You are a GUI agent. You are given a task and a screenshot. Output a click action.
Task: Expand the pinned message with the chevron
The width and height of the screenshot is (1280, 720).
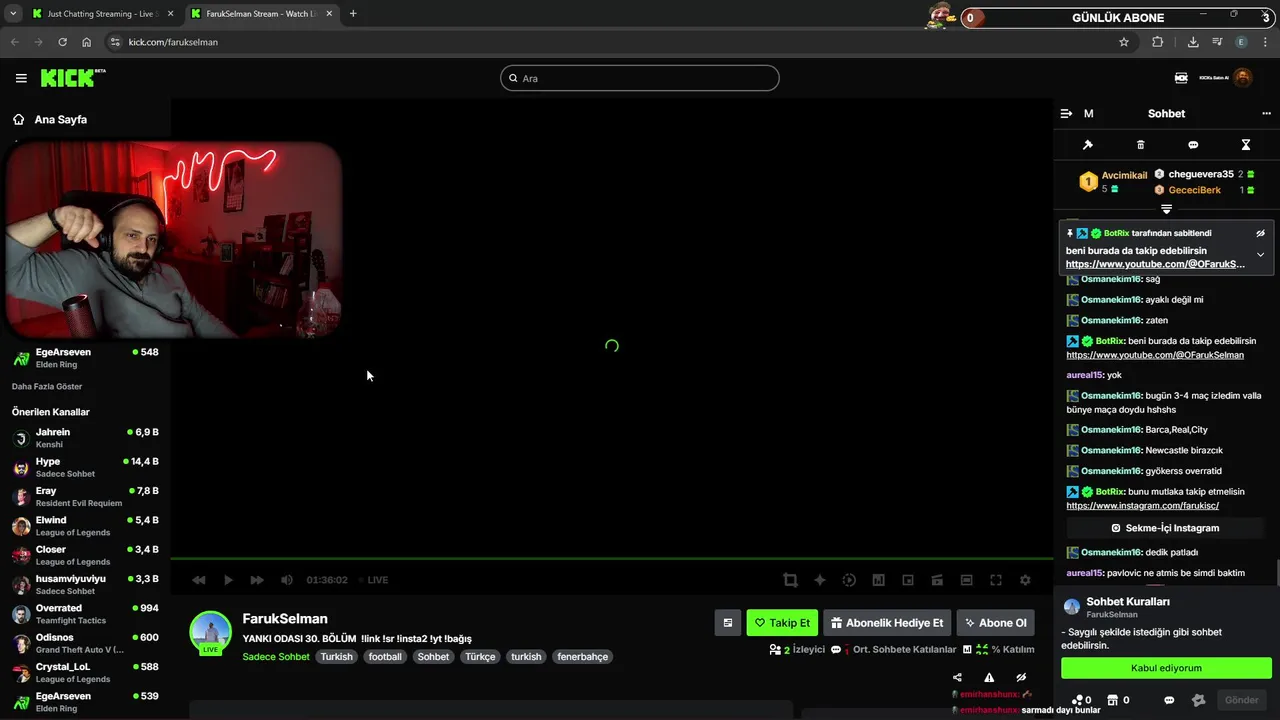coord(1260,255)
